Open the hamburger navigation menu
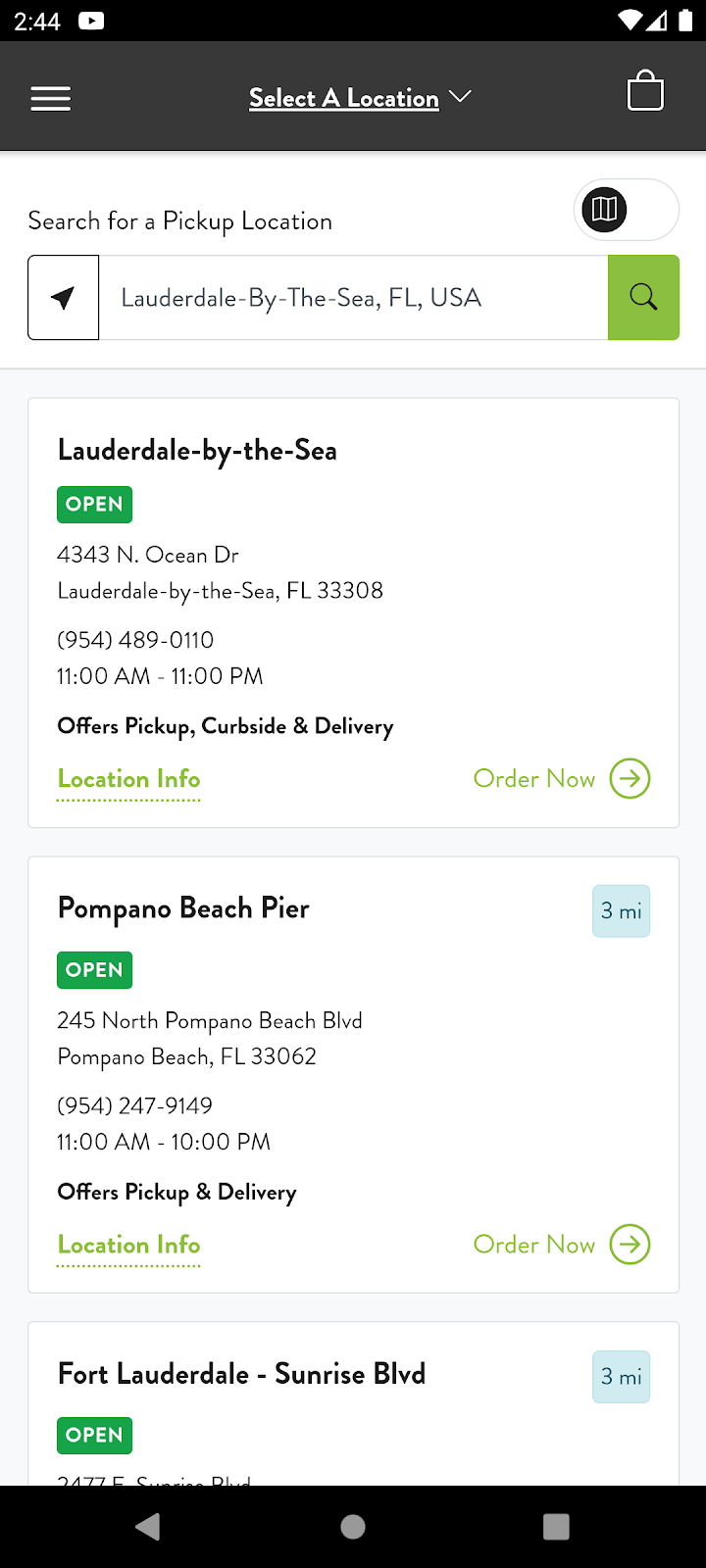 click(51, 98)
